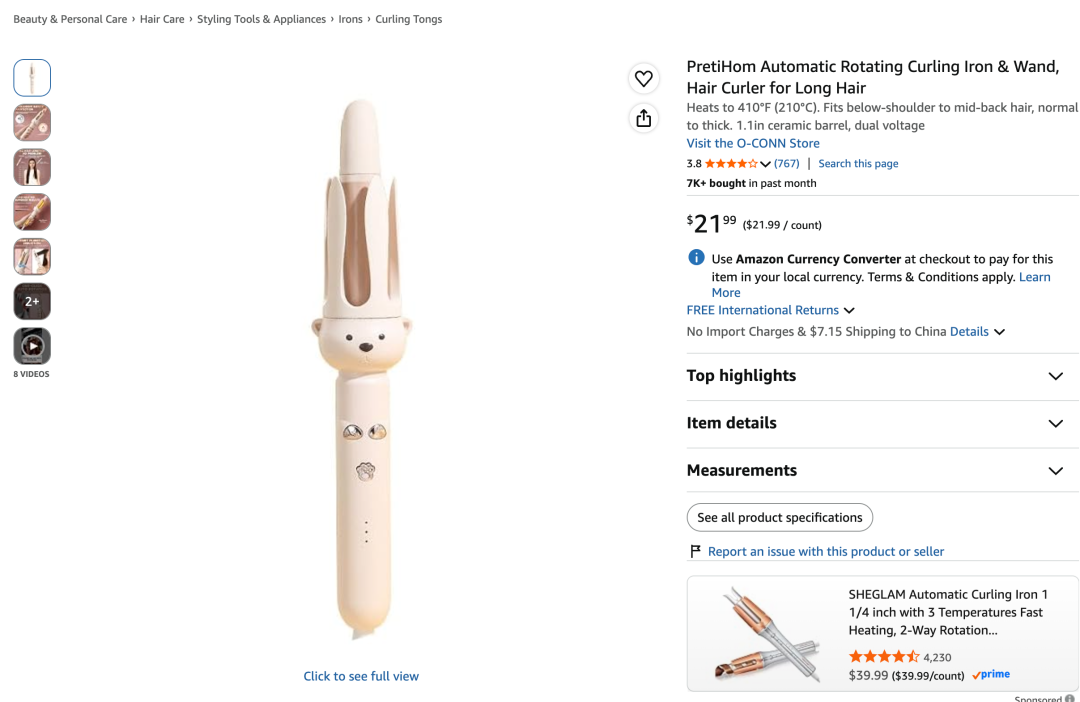Expand the Item details section
The image size is (1080, 702).
click(882, 424)
